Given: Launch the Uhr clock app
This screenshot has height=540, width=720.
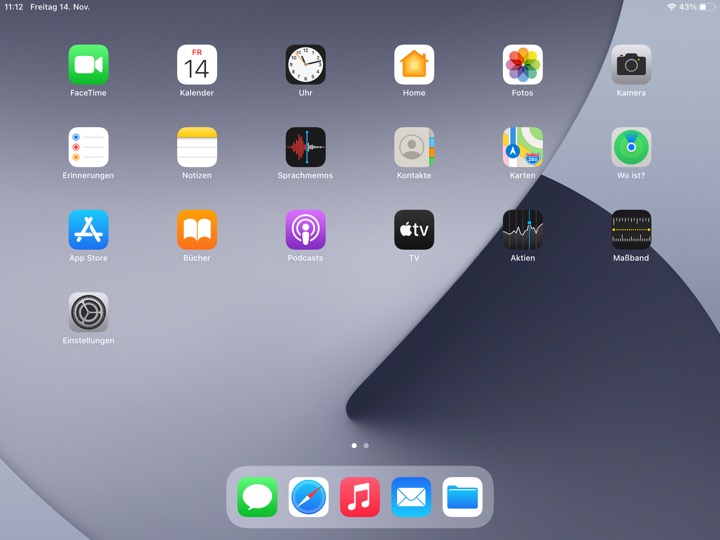Looking at the screenshot, I should (305, 64).
